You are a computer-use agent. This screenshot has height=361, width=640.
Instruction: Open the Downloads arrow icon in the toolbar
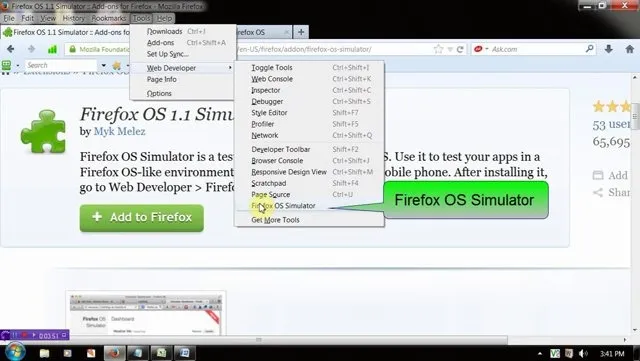click(609, 49)
